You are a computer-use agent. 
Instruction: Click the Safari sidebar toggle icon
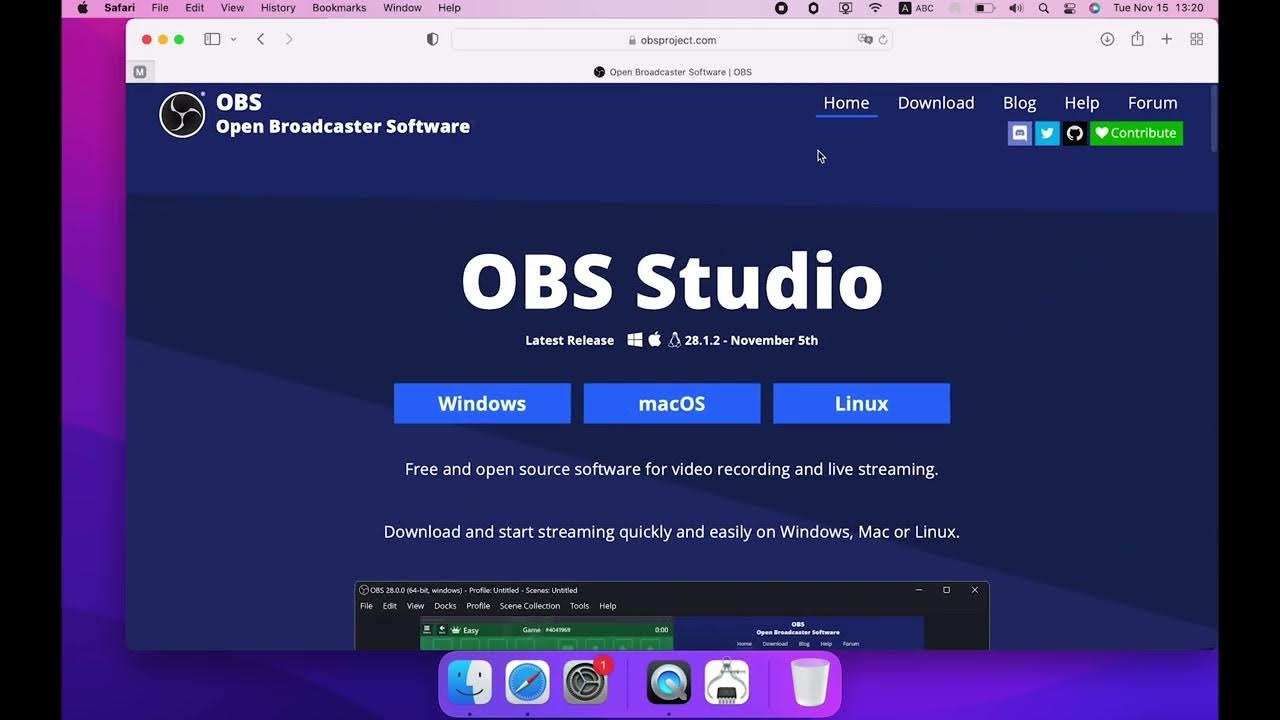[212, 39]
